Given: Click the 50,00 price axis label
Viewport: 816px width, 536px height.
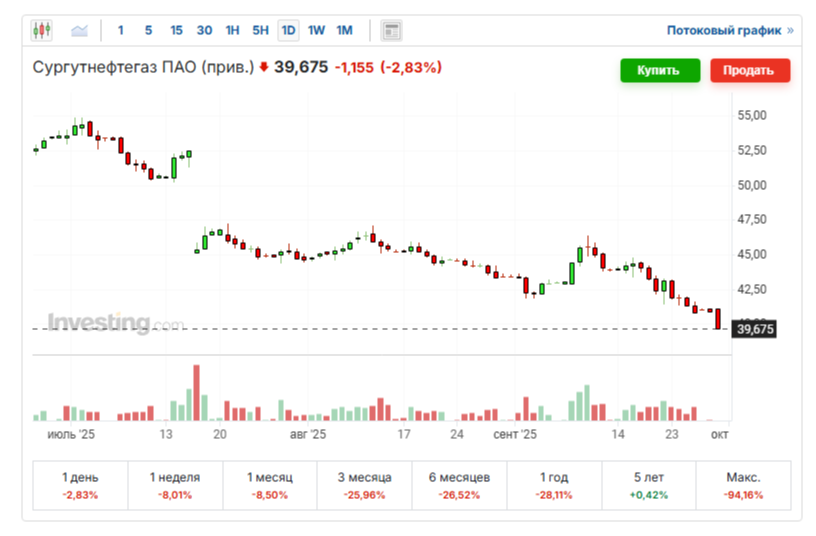Looking at the screenshot, I should click(x=752, y=185).
